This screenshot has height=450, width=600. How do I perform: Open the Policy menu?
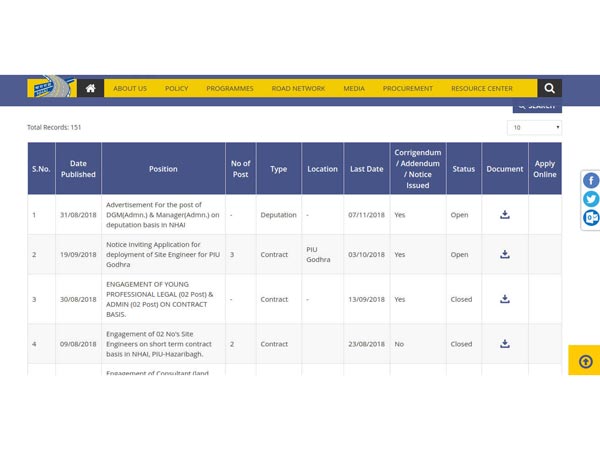[x=176, y=88]
